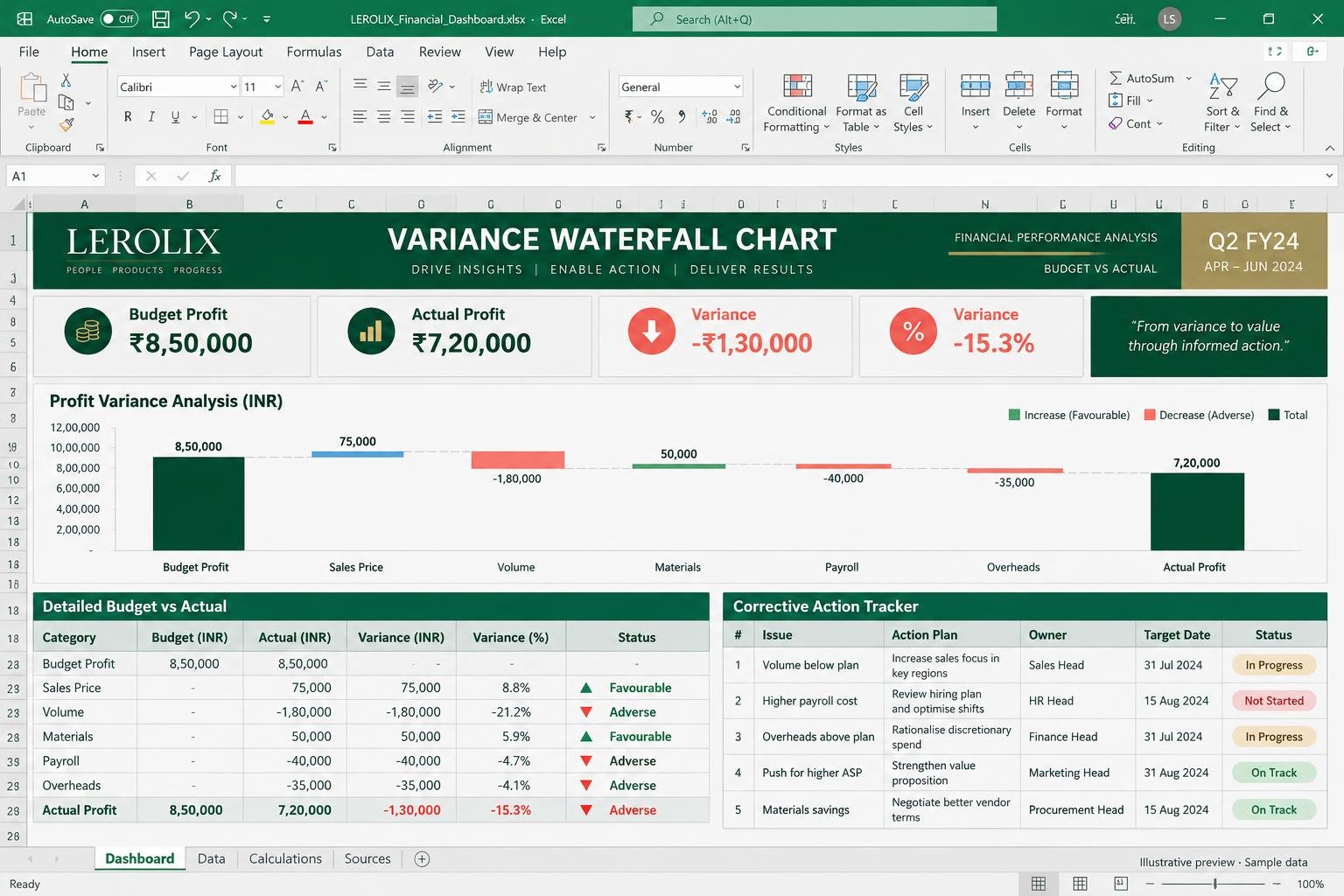This screenshot has height=896, width=1344.
Task: Click the Increase Decimal icon
Action: [710, 116]
